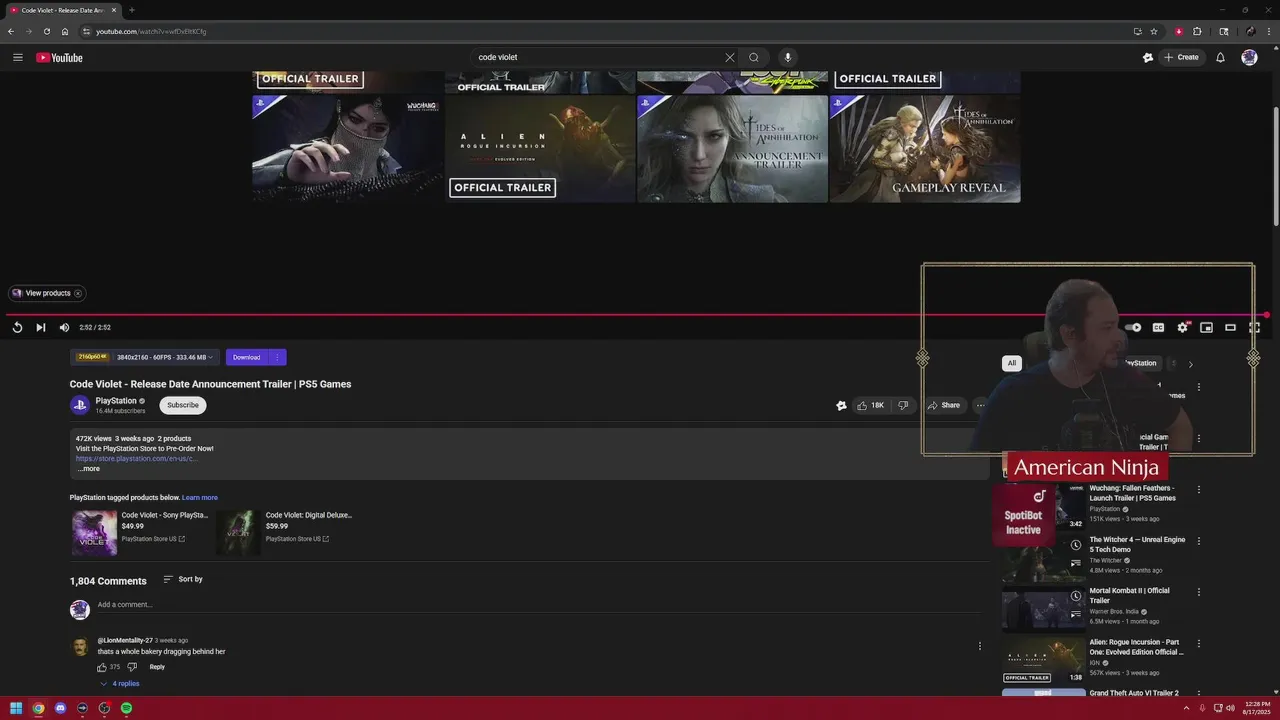Open the account avatar menu

click(x=1249, y=57)
